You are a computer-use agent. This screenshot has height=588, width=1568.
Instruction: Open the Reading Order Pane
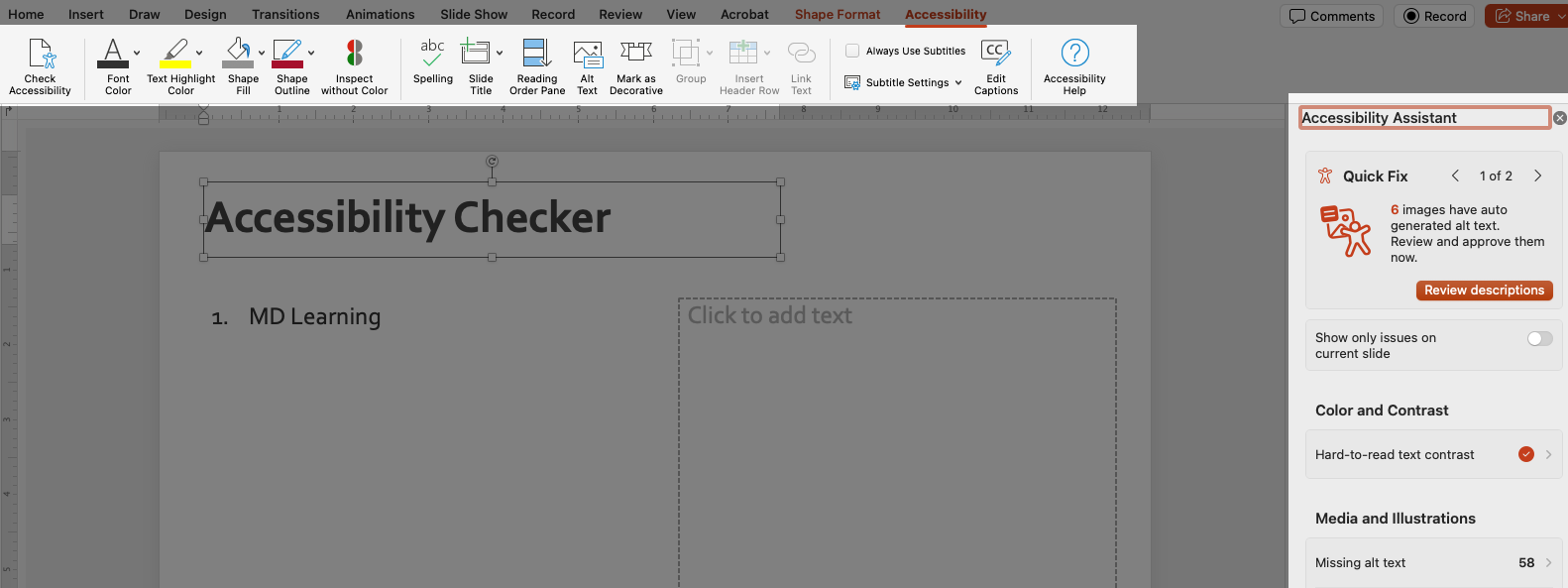click(x=536, y=55)
